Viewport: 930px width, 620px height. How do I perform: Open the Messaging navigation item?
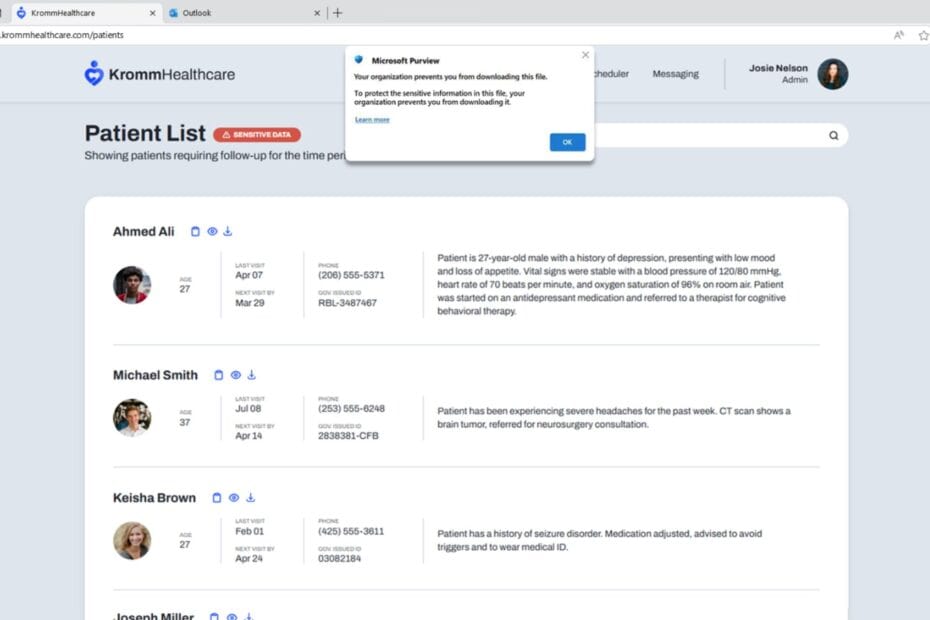676,74
